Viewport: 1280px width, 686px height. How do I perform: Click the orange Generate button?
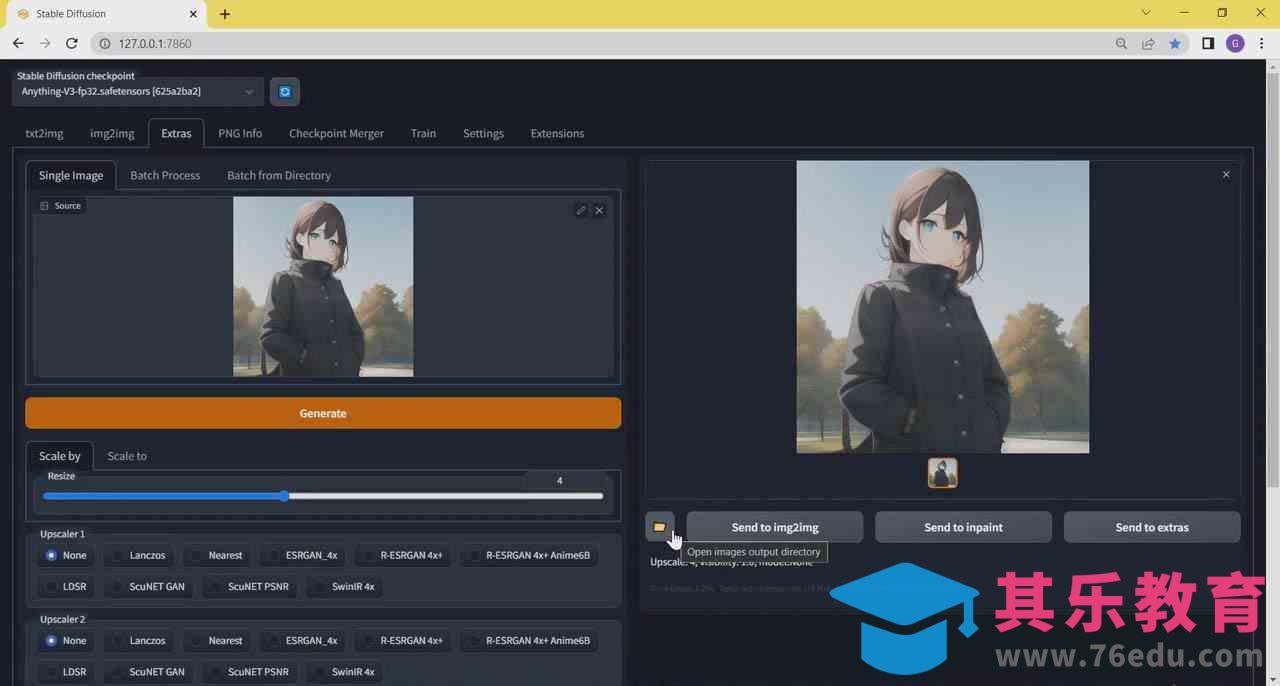click(323, 413)
